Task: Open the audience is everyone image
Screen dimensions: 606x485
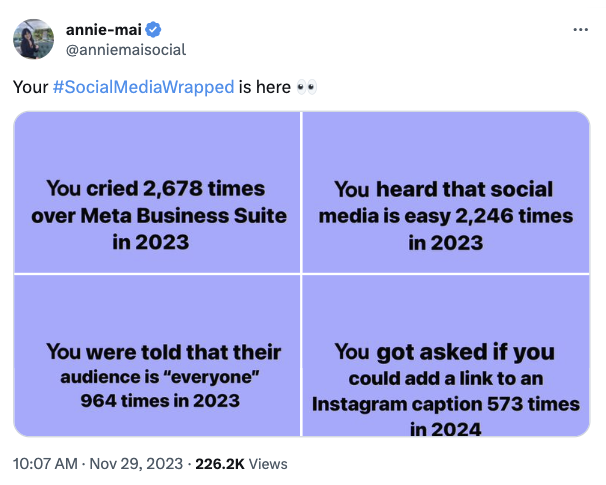Action: pos(157,356)
